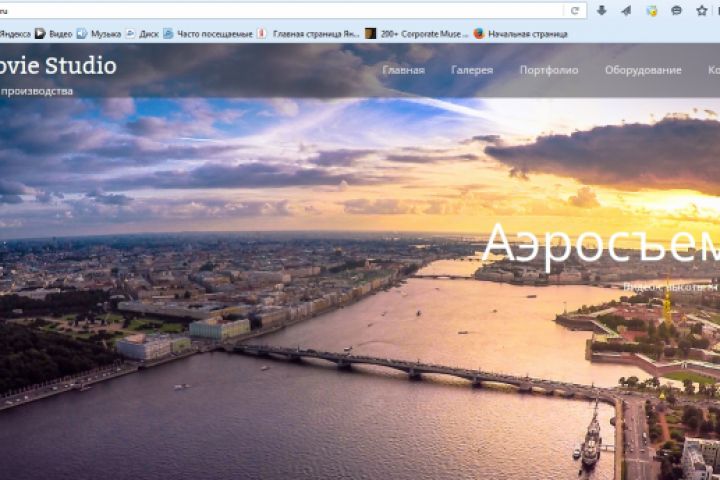
Task: Open the Диск bookmark
Action: (142, 34)
